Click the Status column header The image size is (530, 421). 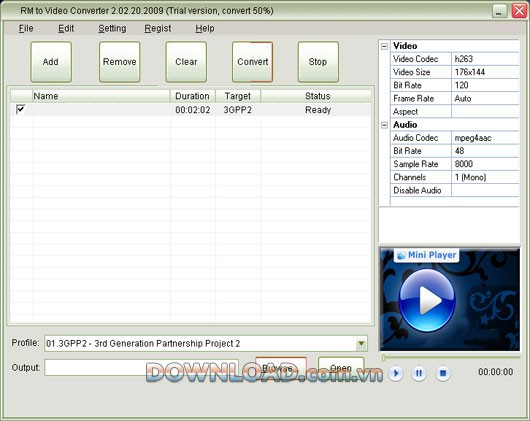(316, 96)
